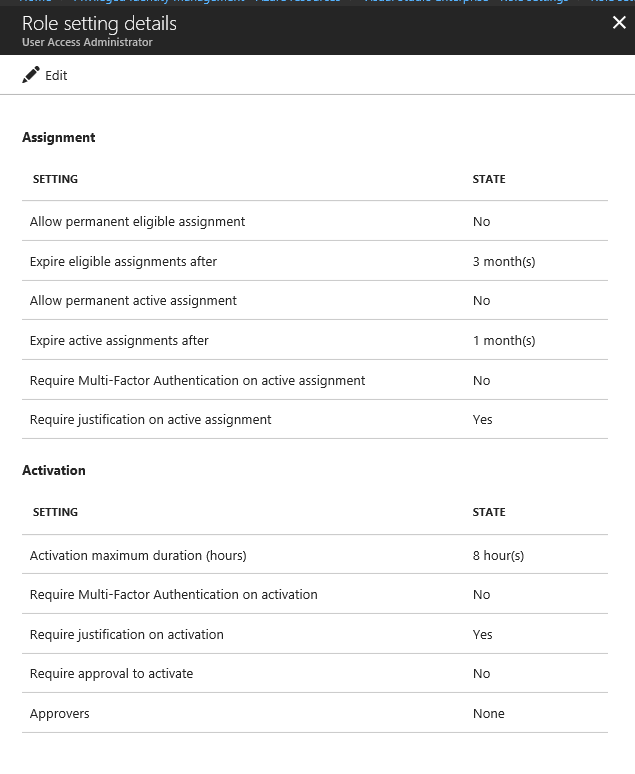Select the Activation maximum duration (hours) row

point(138,555)
